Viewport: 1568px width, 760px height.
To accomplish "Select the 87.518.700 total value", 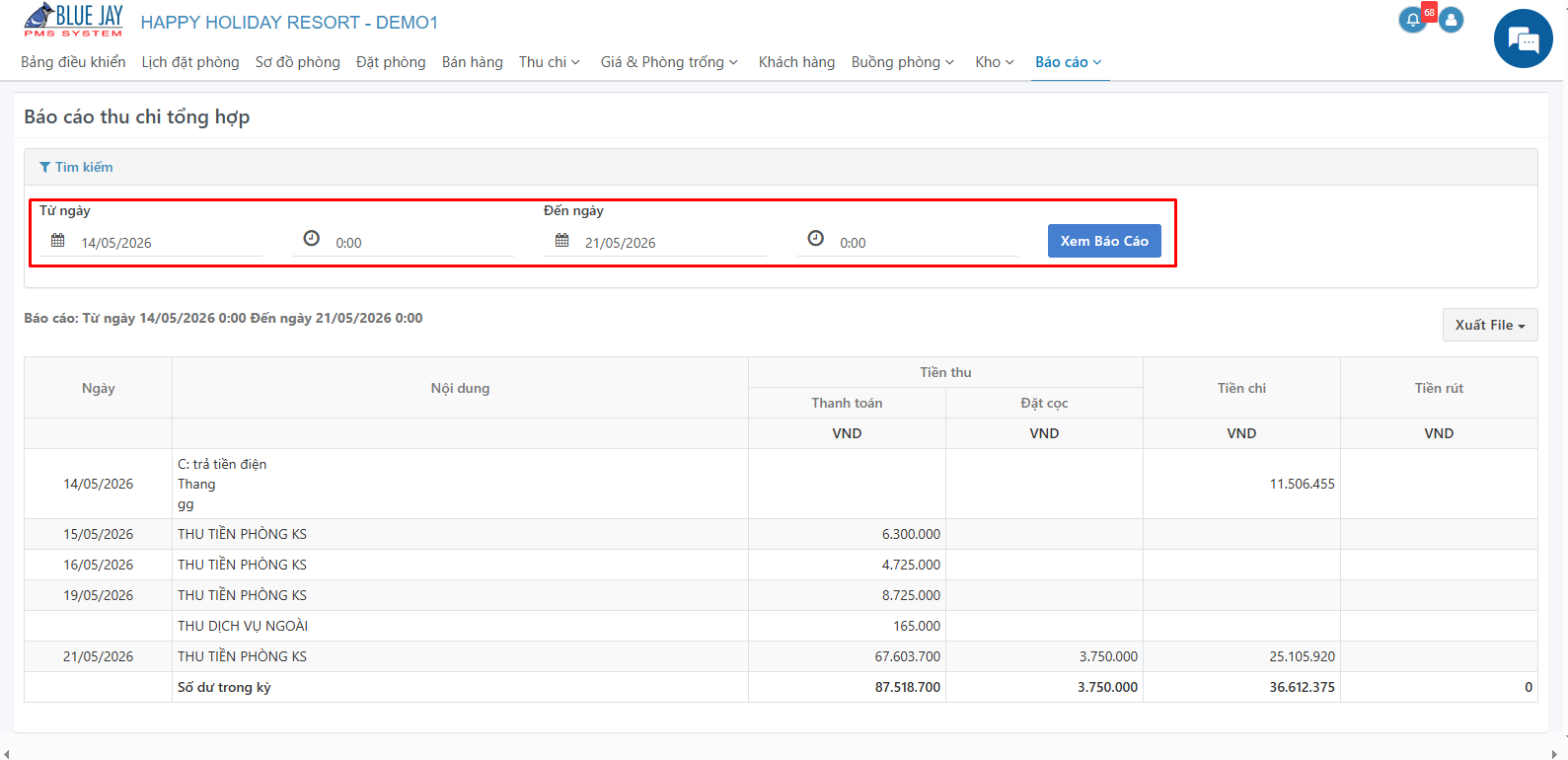I will coord(908,687).
